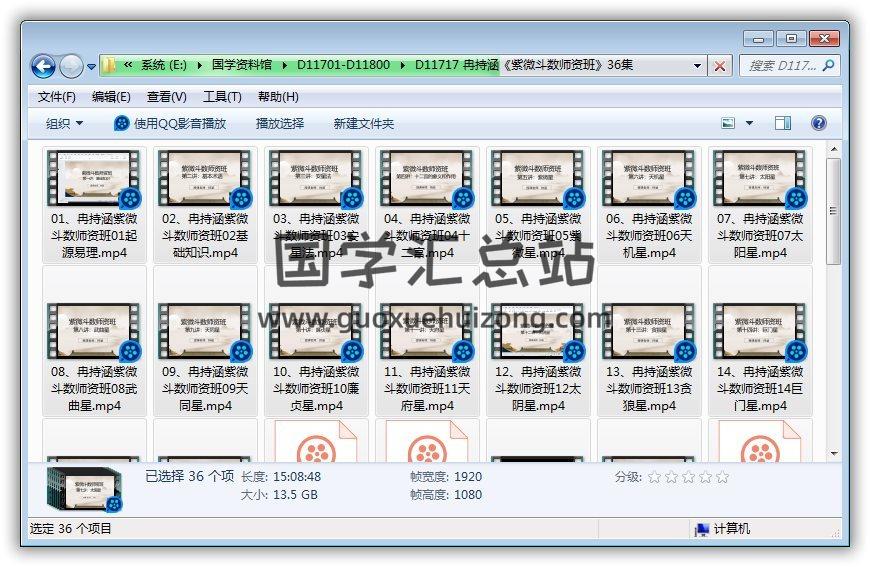Click the search magnifier icon

pos(828,66)
